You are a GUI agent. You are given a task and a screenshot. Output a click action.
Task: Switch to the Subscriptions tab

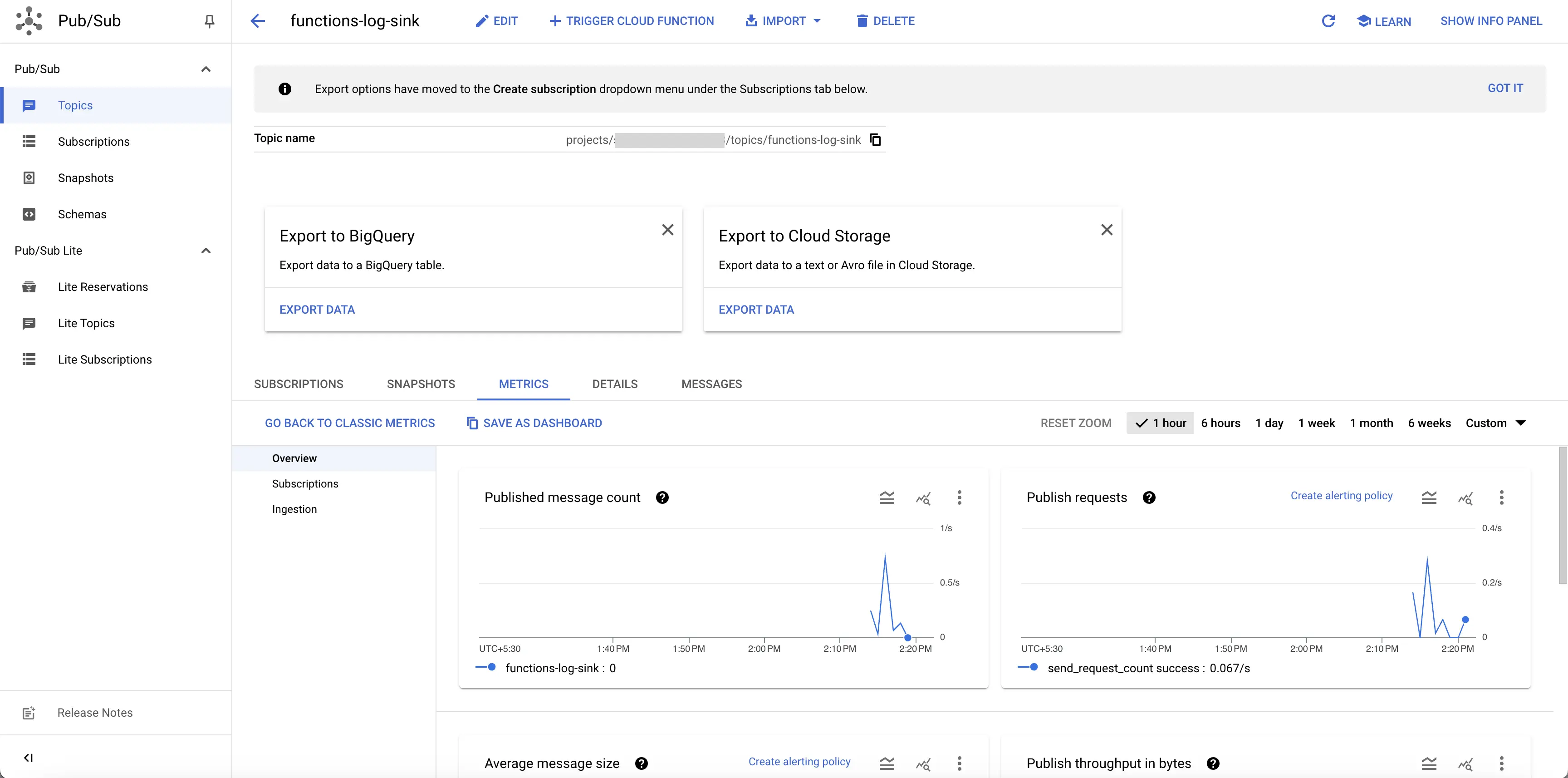pyautogui.click(x=298, y=384)
